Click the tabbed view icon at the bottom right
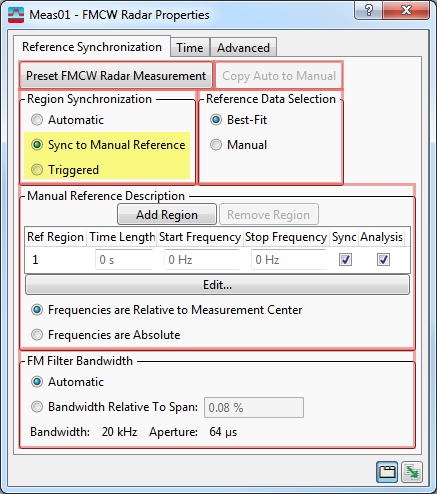This screenshot has height=494, width=437. (387, 472)
